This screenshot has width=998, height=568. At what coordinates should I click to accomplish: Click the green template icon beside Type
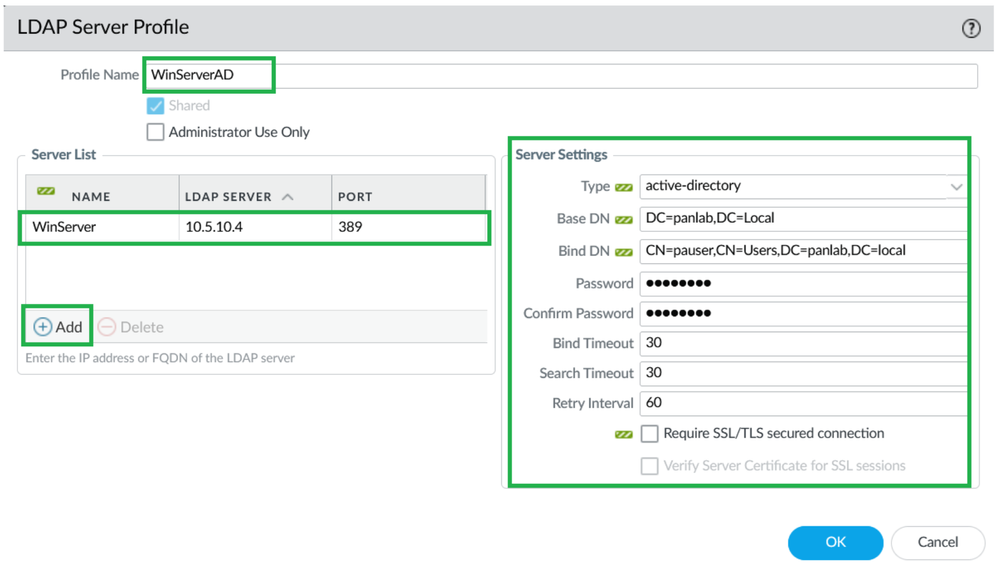(x=624, y=187)
